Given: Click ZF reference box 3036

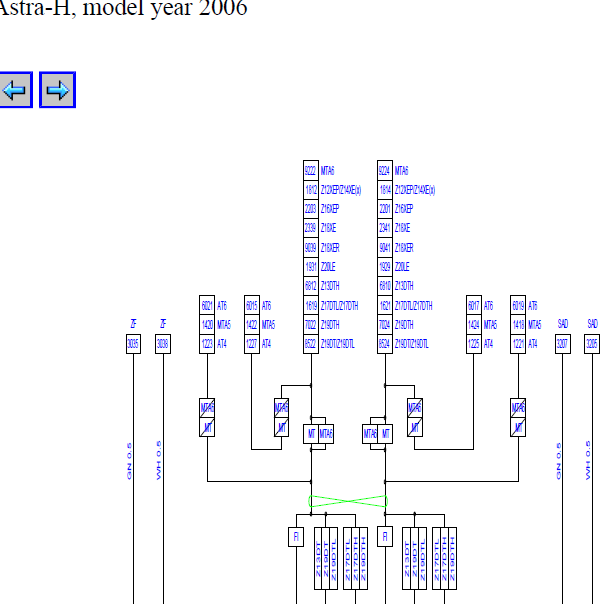Looking at the screenshot, I should pos(163,344).
